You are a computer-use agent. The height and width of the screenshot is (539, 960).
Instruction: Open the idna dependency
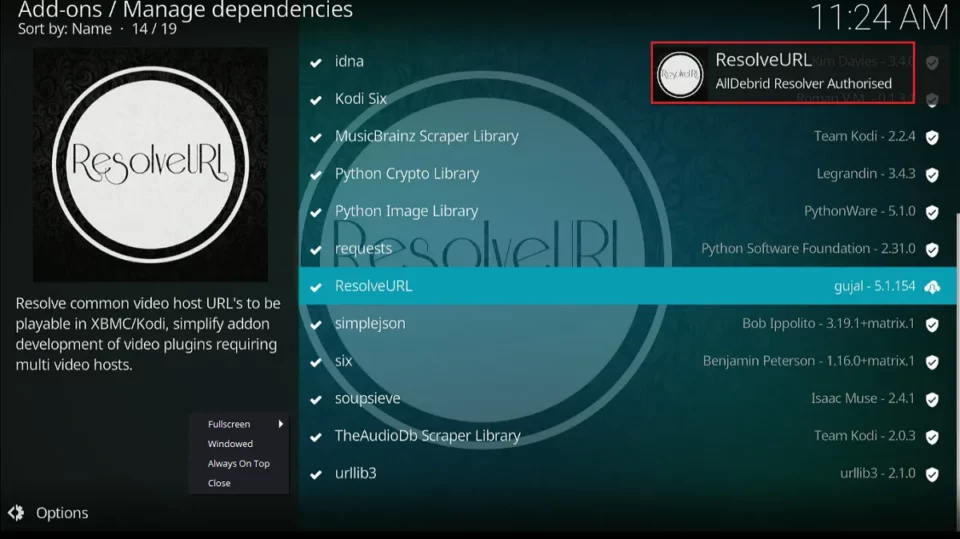pyautogui.click(x=627, y=62)
